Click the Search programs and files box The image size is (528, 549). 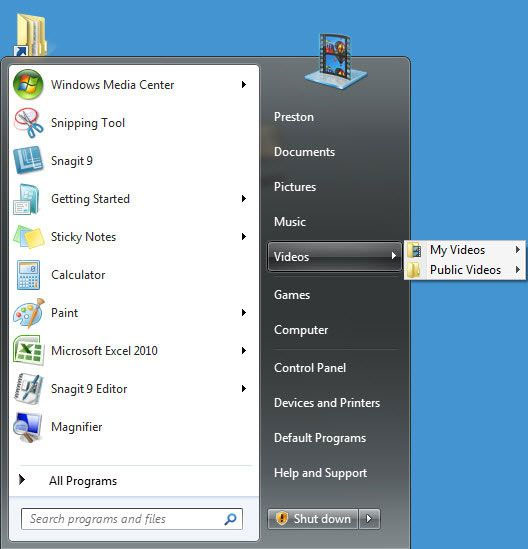point(132,519)
